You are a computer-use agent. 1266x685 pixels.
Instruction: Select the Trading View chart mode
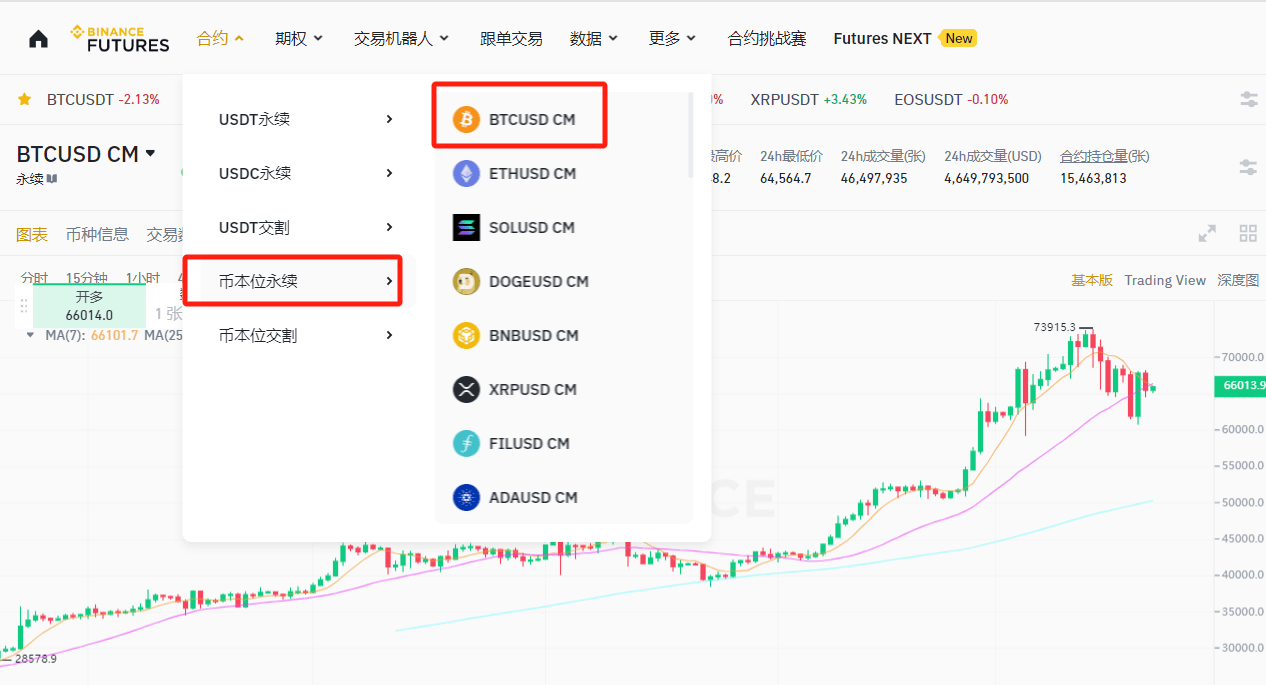1165,280
